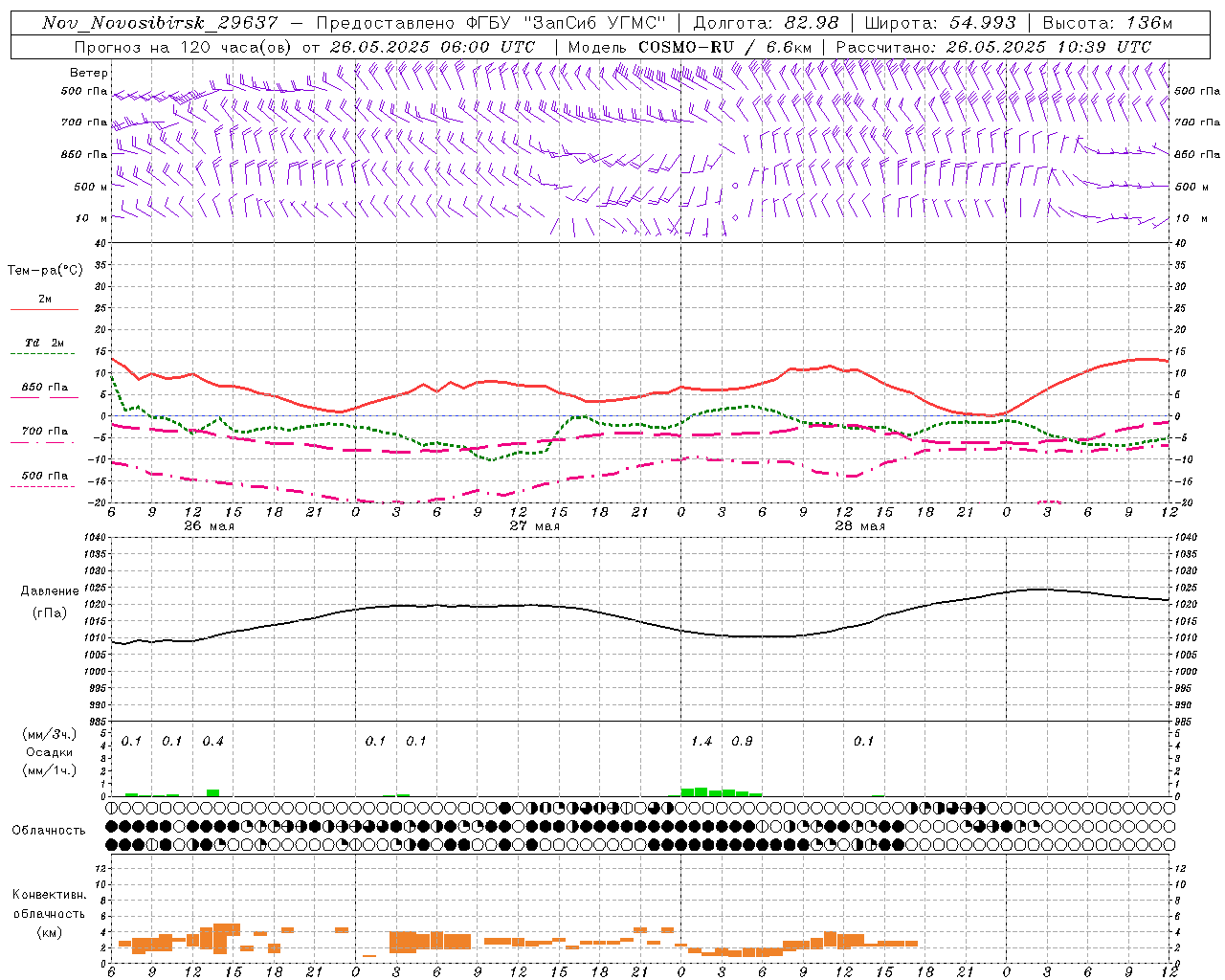Screen dimensions: 1225x980
Task: Click the '0.9' precipitation amount value
Action: click(x=742, y=742)
